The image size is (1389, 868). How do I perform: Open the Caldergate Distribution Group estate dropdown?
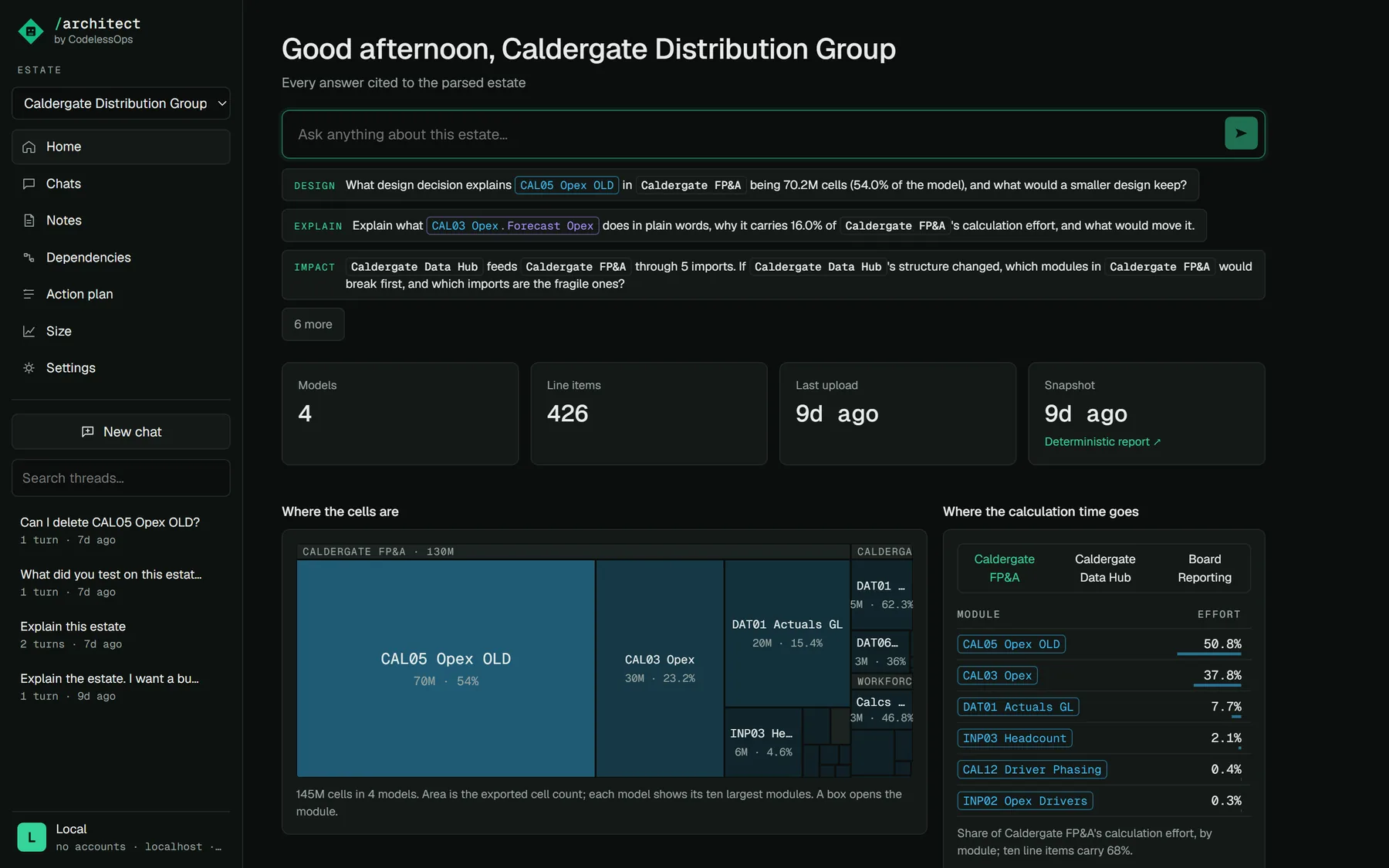tap(121, 103)
